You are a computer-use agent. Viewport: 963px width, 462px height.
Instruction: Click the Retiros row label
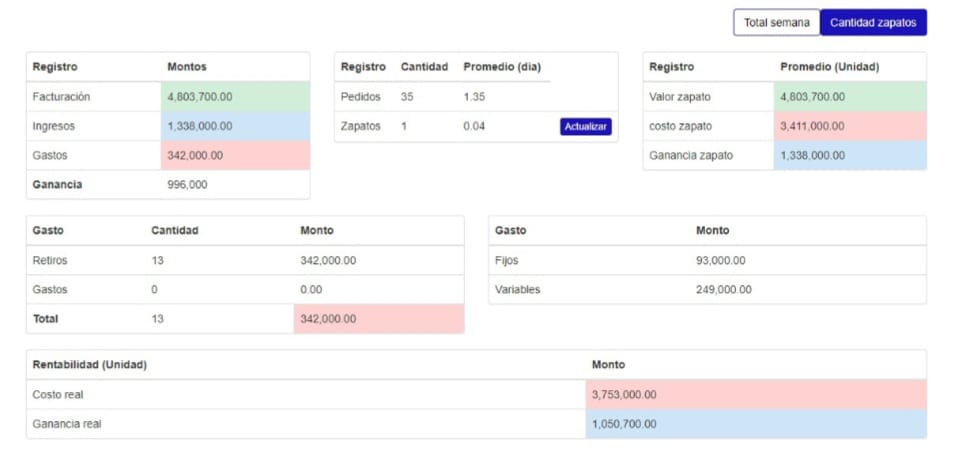49,260
